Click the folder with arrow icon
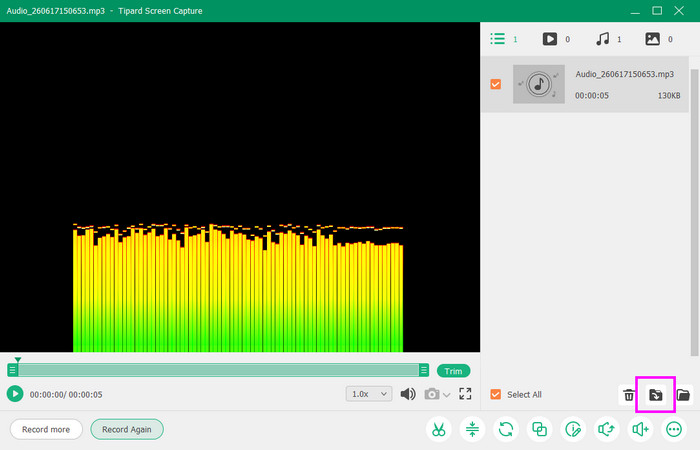Screen dimensions: 700x450 (655, 395)
